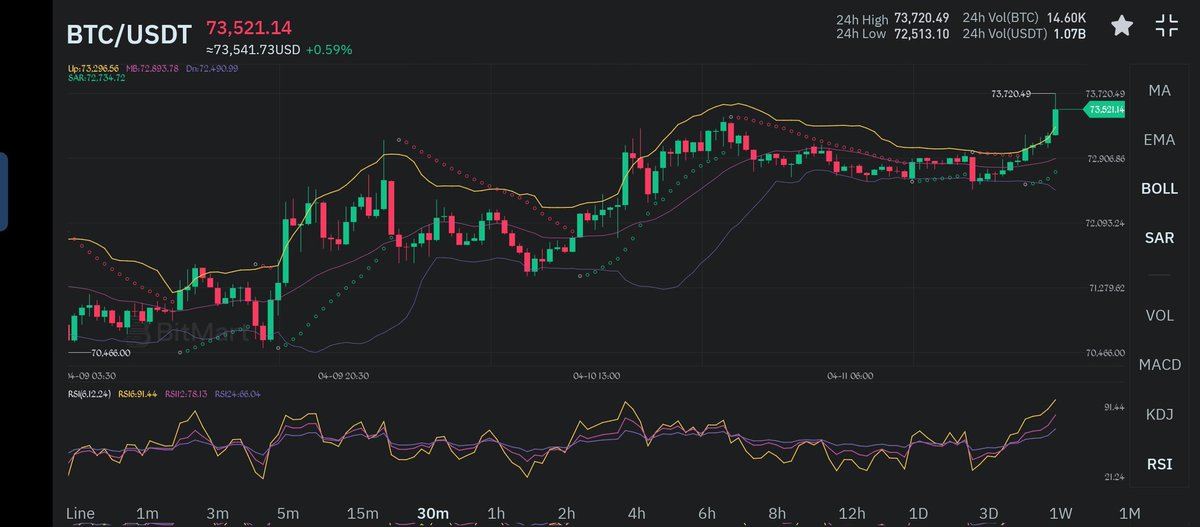This screenshot has width=1200, height=527.
Task: Tap the 73,720.49 high marker on chart
Action: coord(1010,93)
